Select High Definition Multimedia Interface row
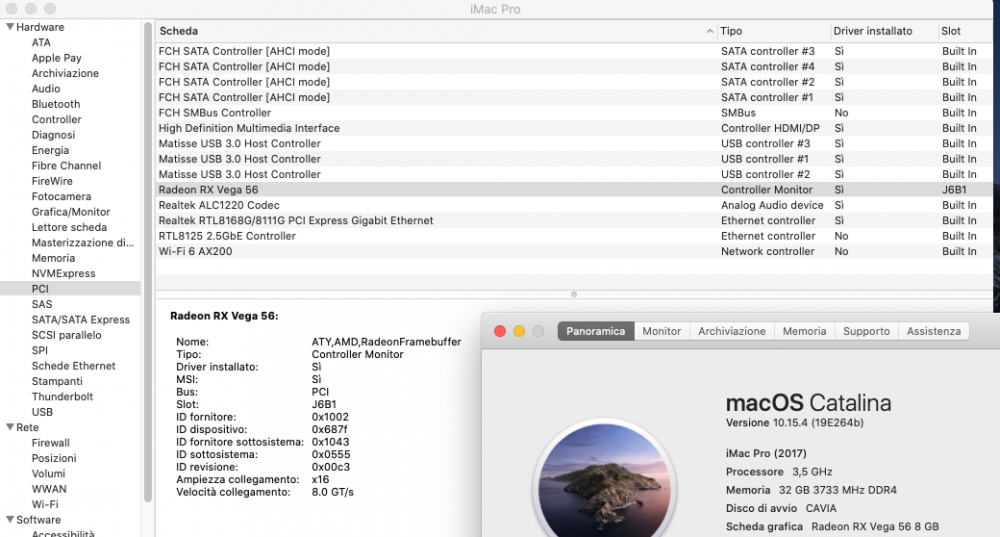 tap(574, 128)
